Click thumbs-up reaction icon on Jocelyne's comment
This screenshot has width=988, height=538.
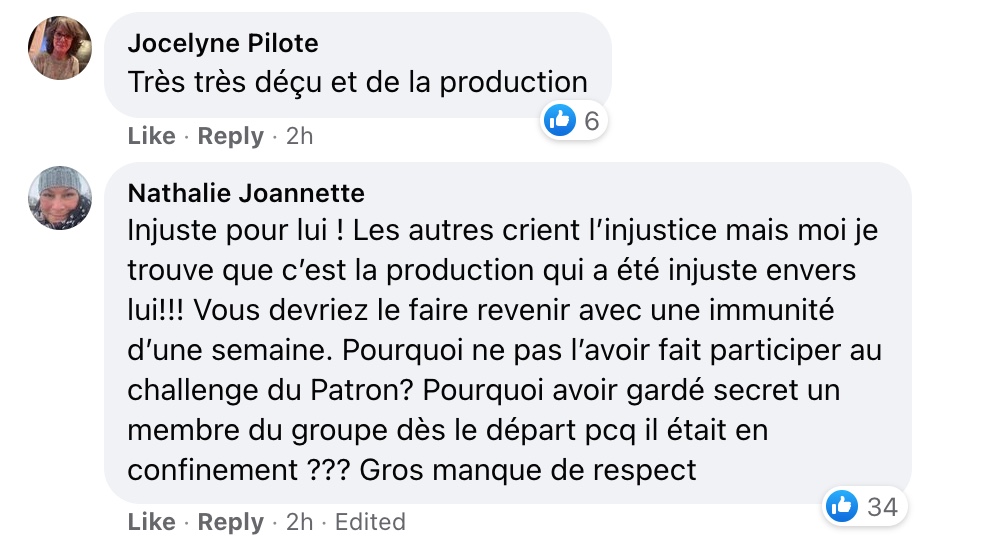coord(559,121)
